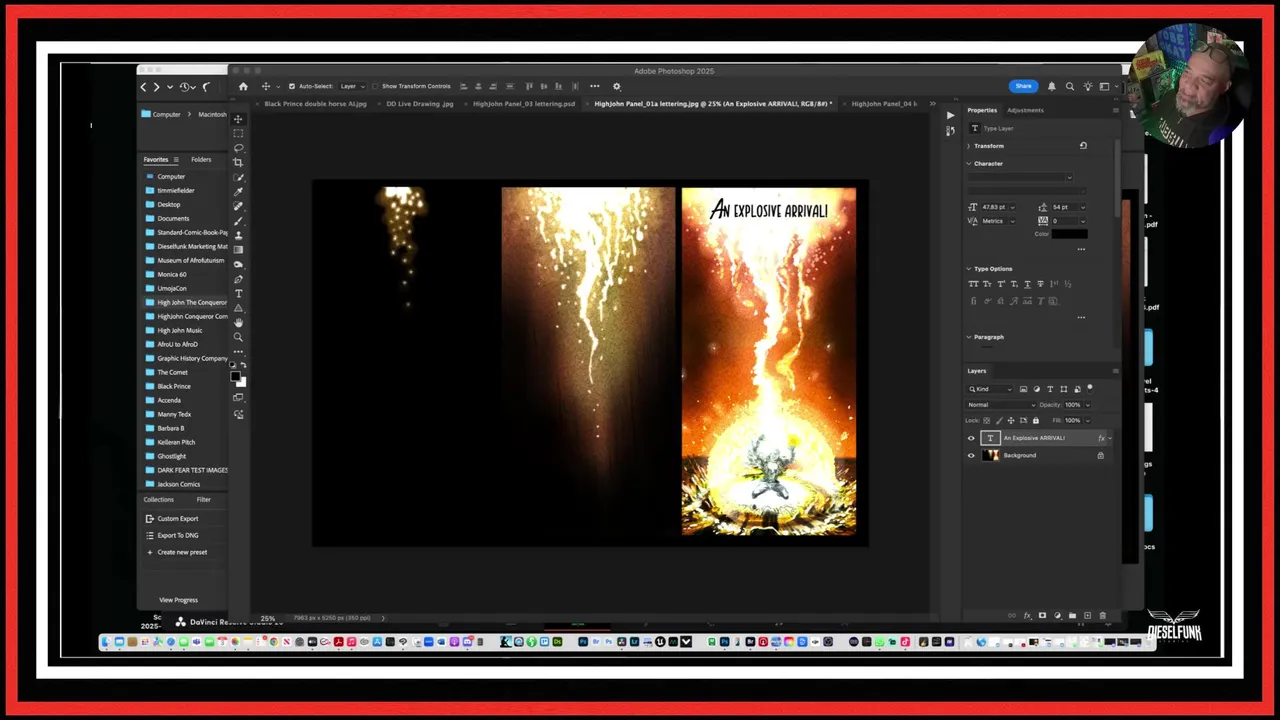The image size is (1280, 720).
Task: Select the Eyedropper tool
Action: click(x=238, y=193)
